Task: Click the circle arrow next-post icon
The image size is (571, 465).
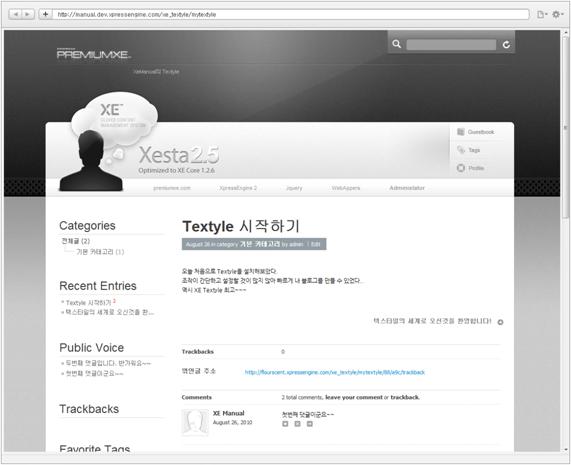Action: [x=500, y=322]
